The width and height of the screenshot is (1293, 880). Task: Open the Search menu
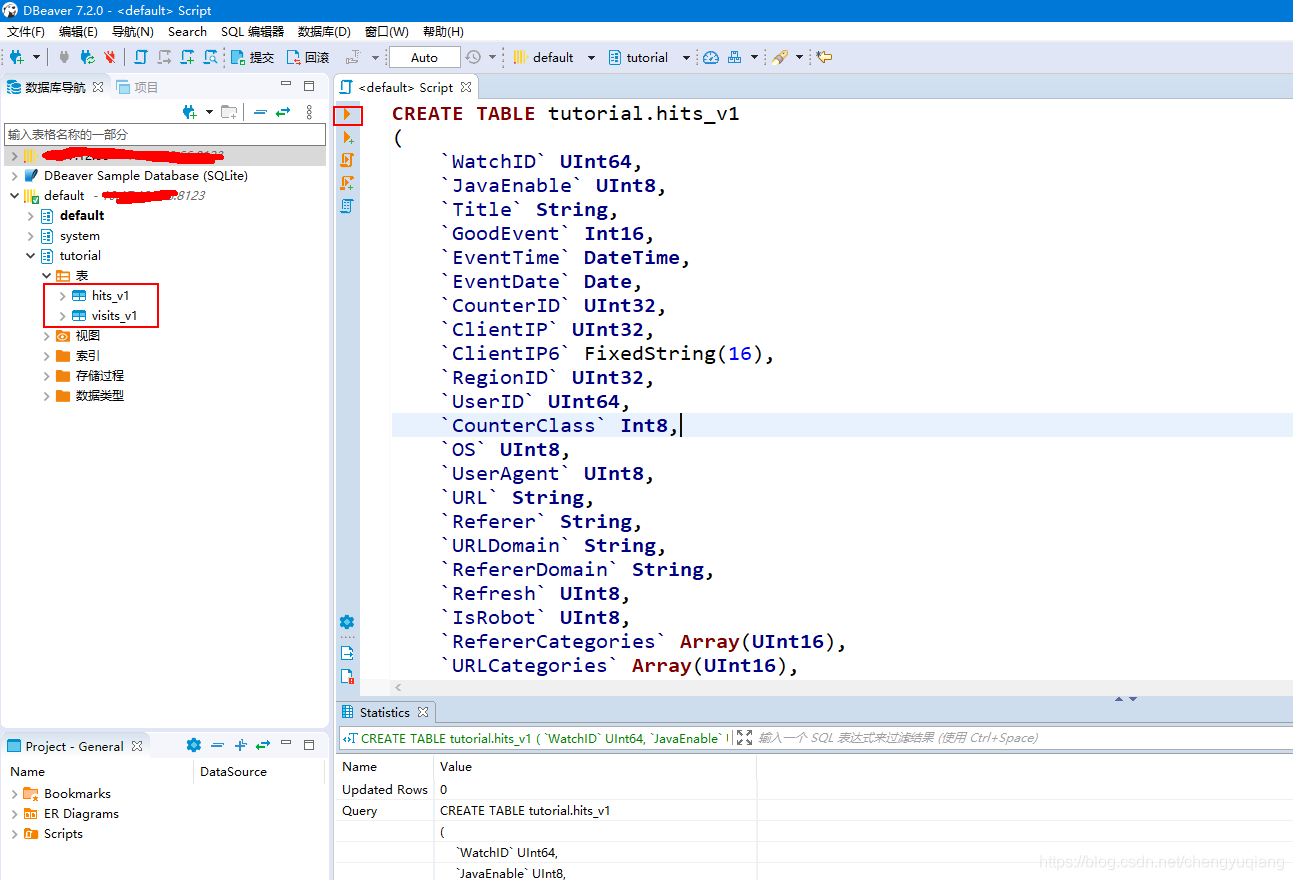pyautogui.click(x=187, y=31)
